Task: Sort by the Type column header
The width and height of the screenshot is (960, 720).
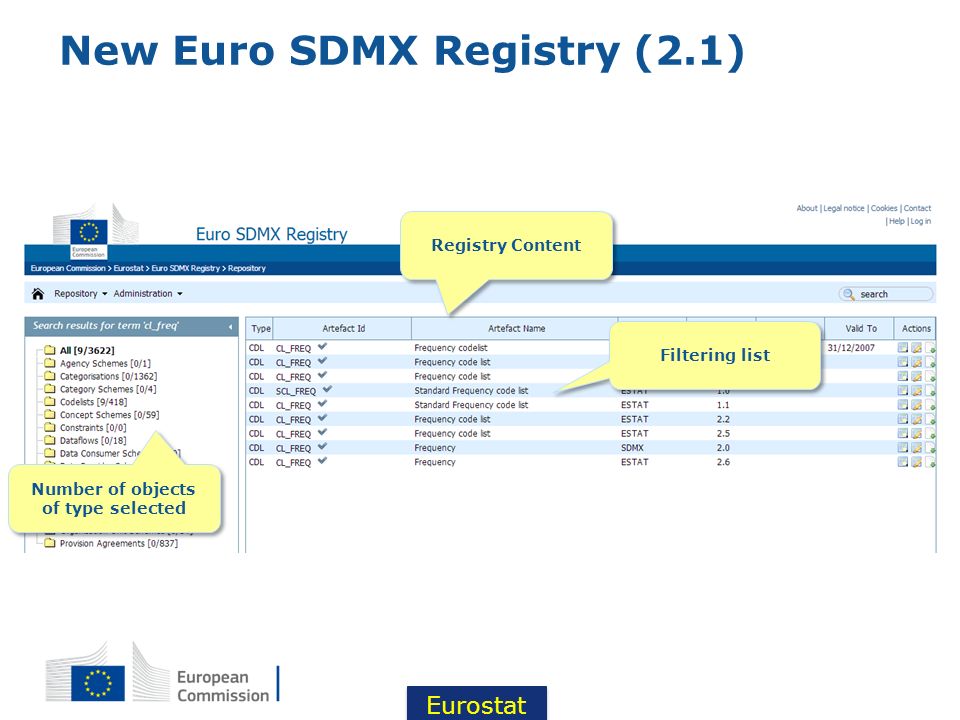Action: click(260, 329)
